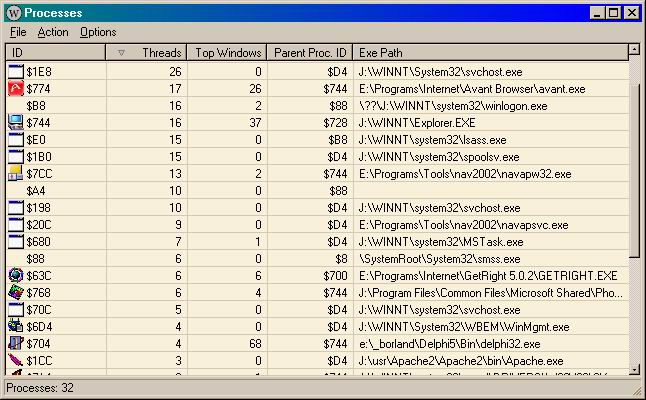Screen dimensions: 646x400
Task: Click the Apache feather icon in row $1CC
Action: click(x=16, y=360)
